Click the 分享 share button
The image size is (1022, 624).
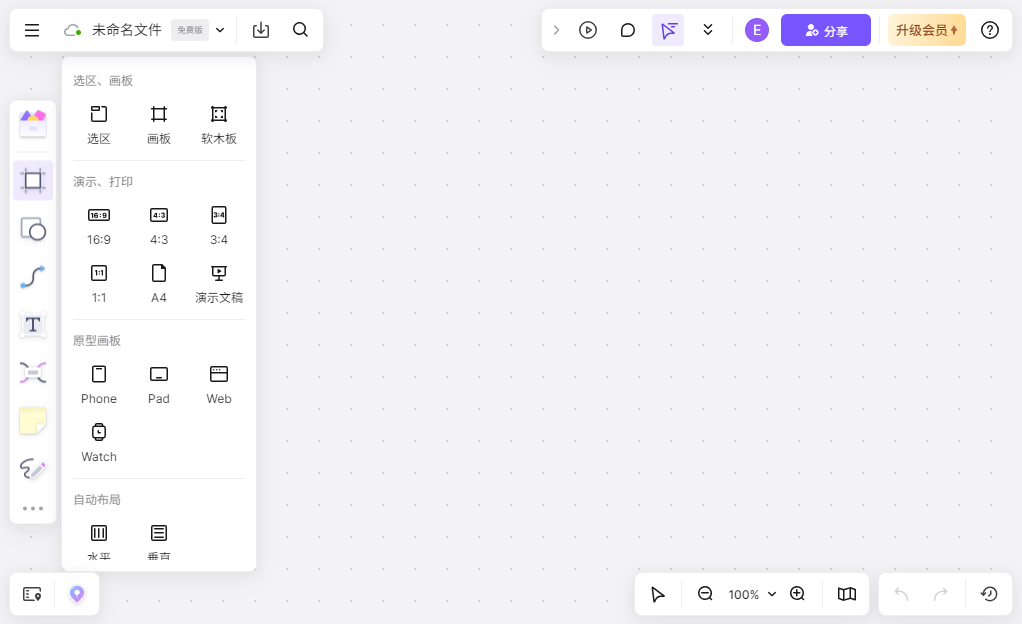(826, 30)
